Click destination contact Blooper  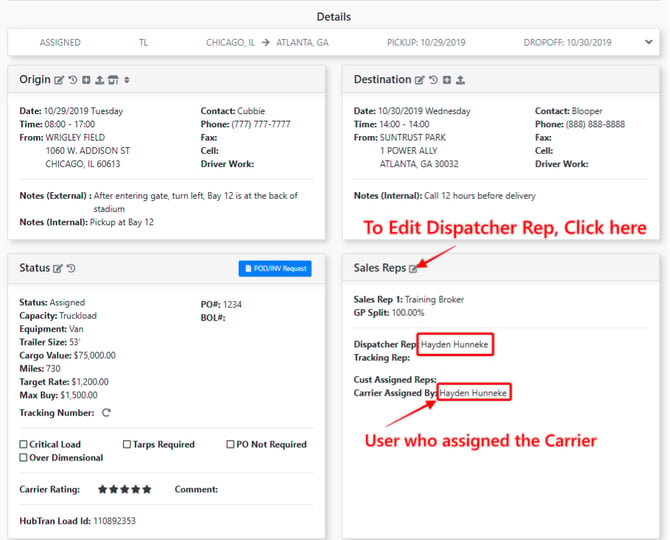(587, 111)
